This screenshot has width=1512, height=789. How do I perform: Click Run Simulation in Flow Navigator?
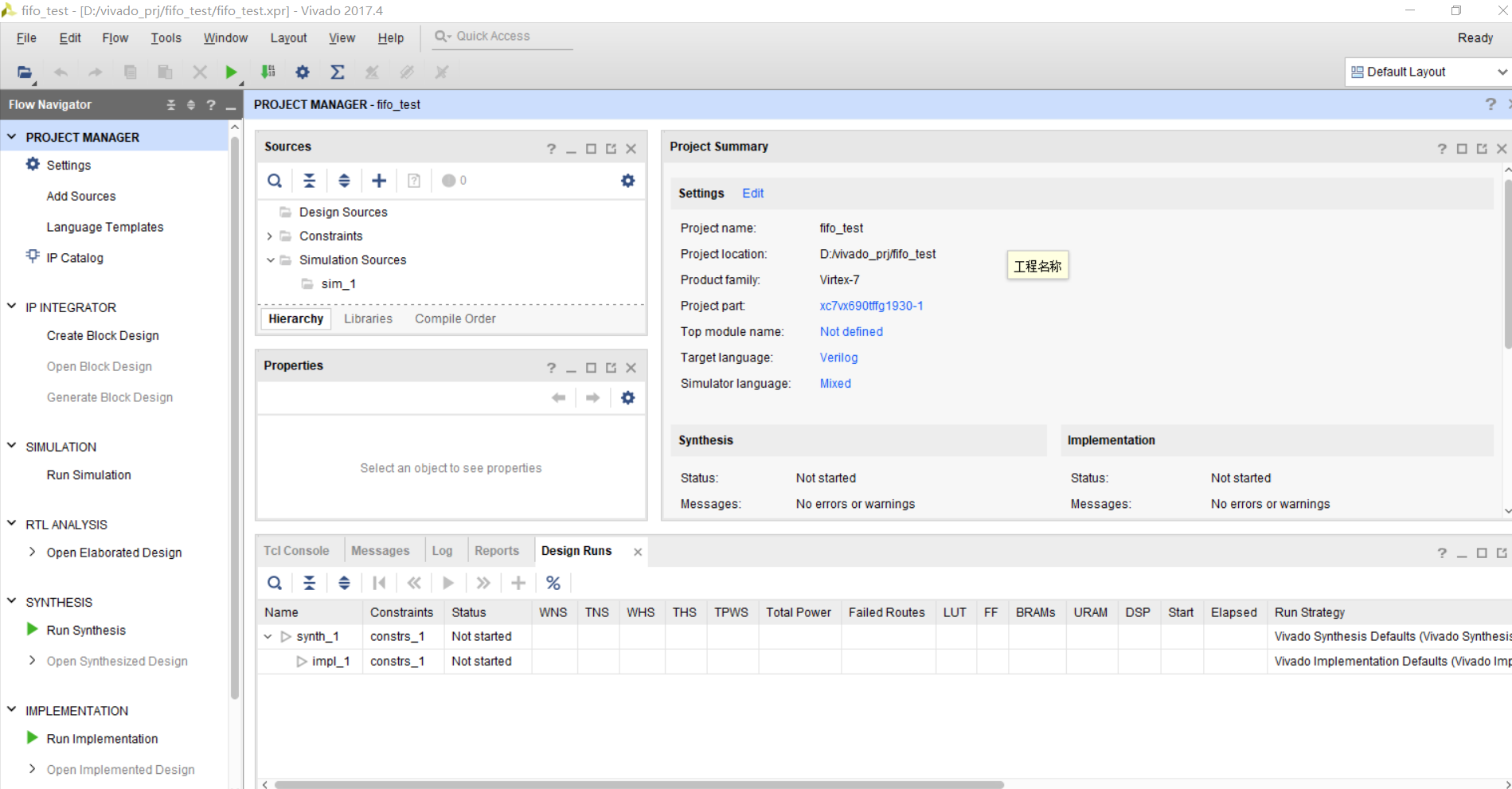coord(88,475)
